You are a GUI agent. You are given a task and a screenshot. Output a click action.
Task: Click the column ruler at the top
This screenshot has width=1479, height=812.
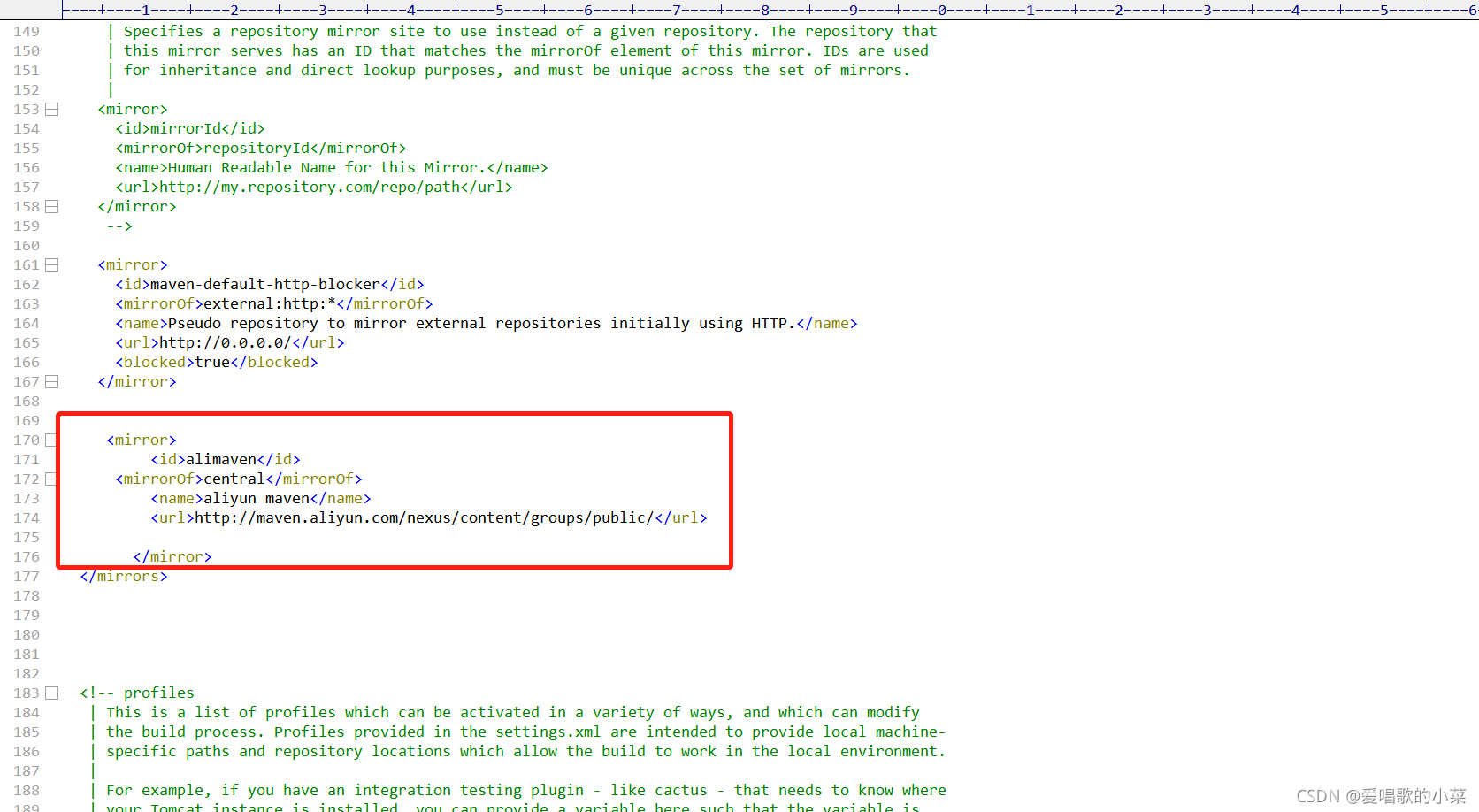(x=770, y=10)
